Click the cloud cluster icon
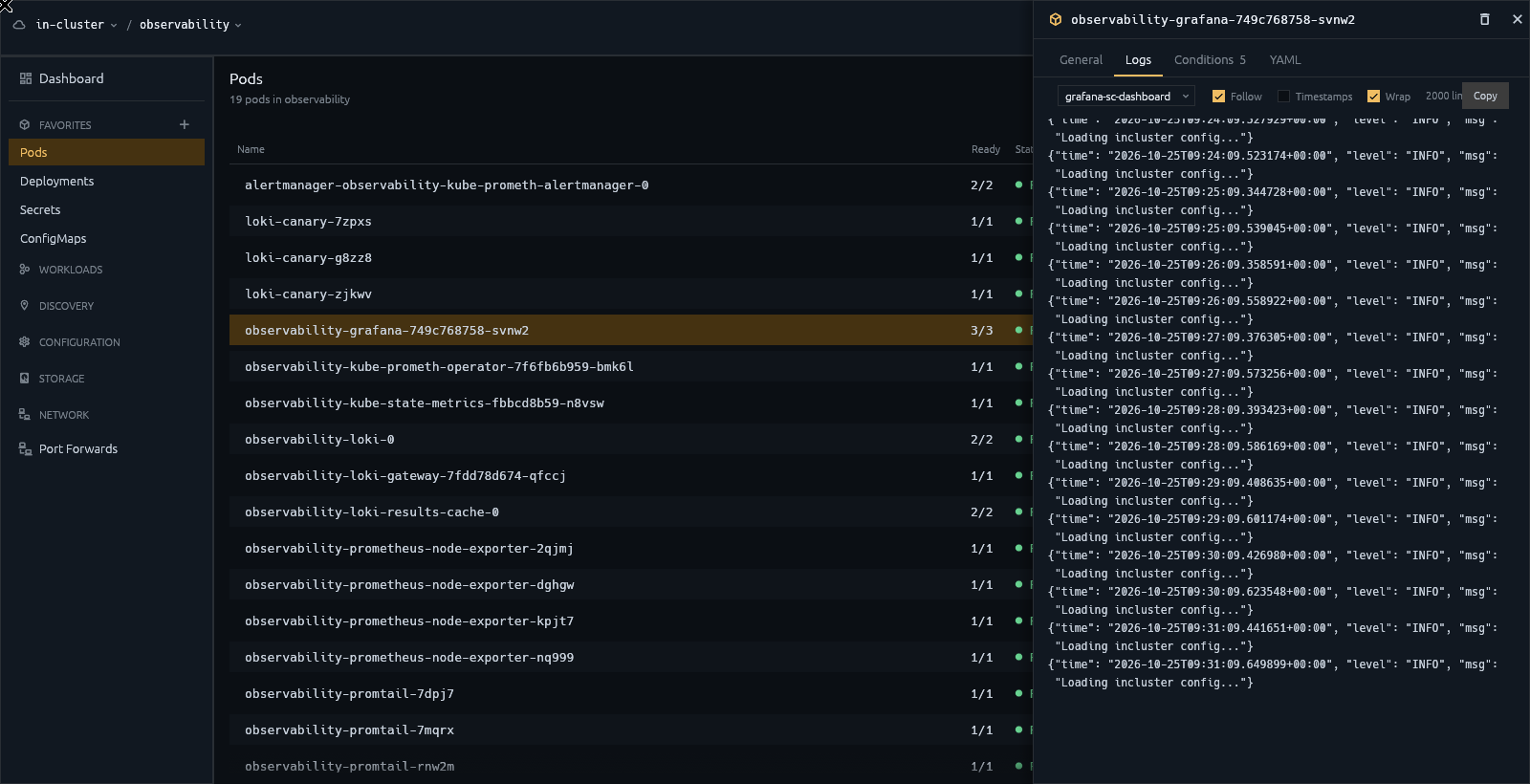This screenshot has height=784, width=1530. coord(19,25)
